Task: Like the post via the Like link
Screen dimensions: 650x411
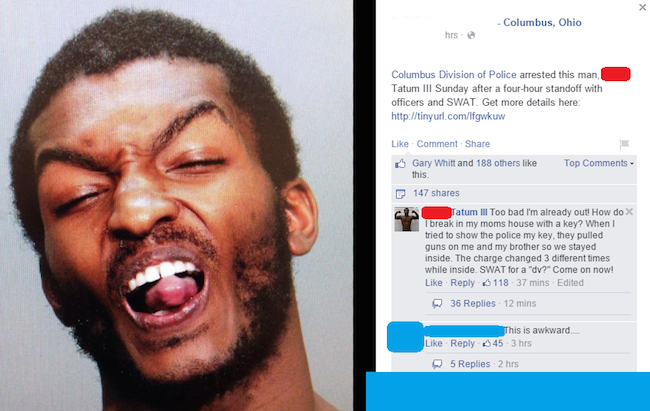Action: point(400,144)
